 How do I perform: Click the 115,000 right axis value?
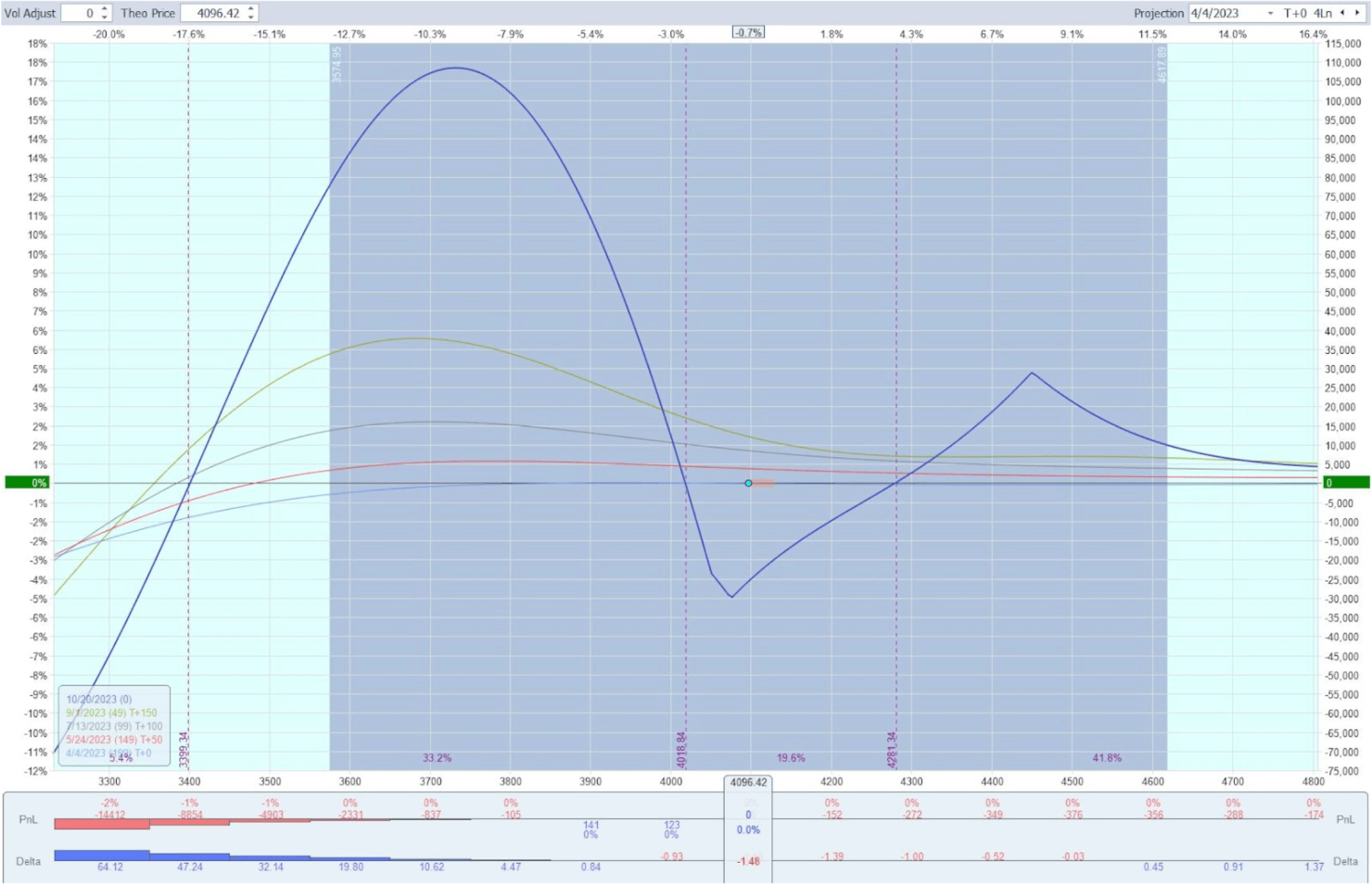tap(1343, 44)
